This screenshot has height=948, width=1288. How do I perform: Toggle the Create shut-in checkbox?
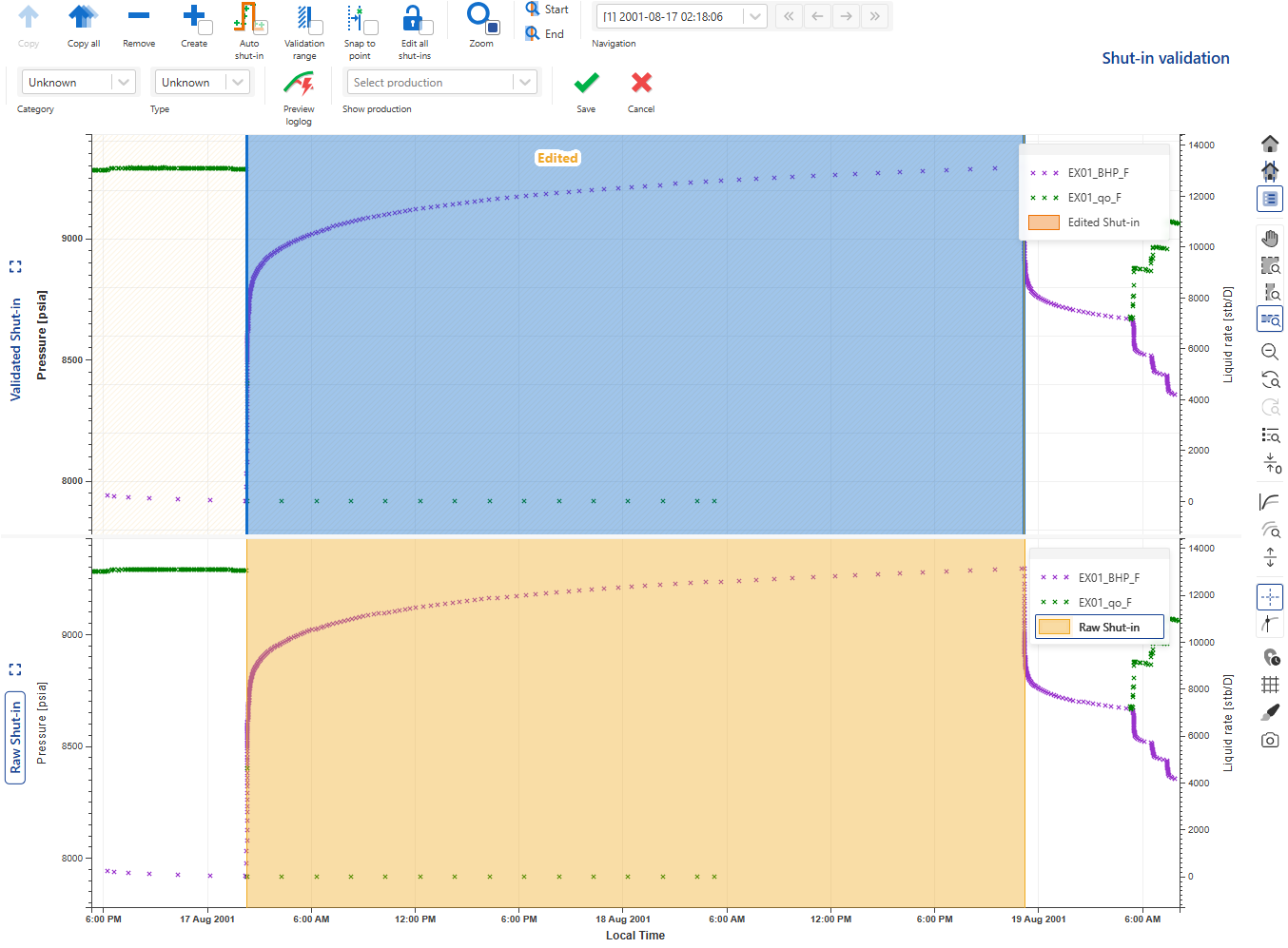[205, 28]
